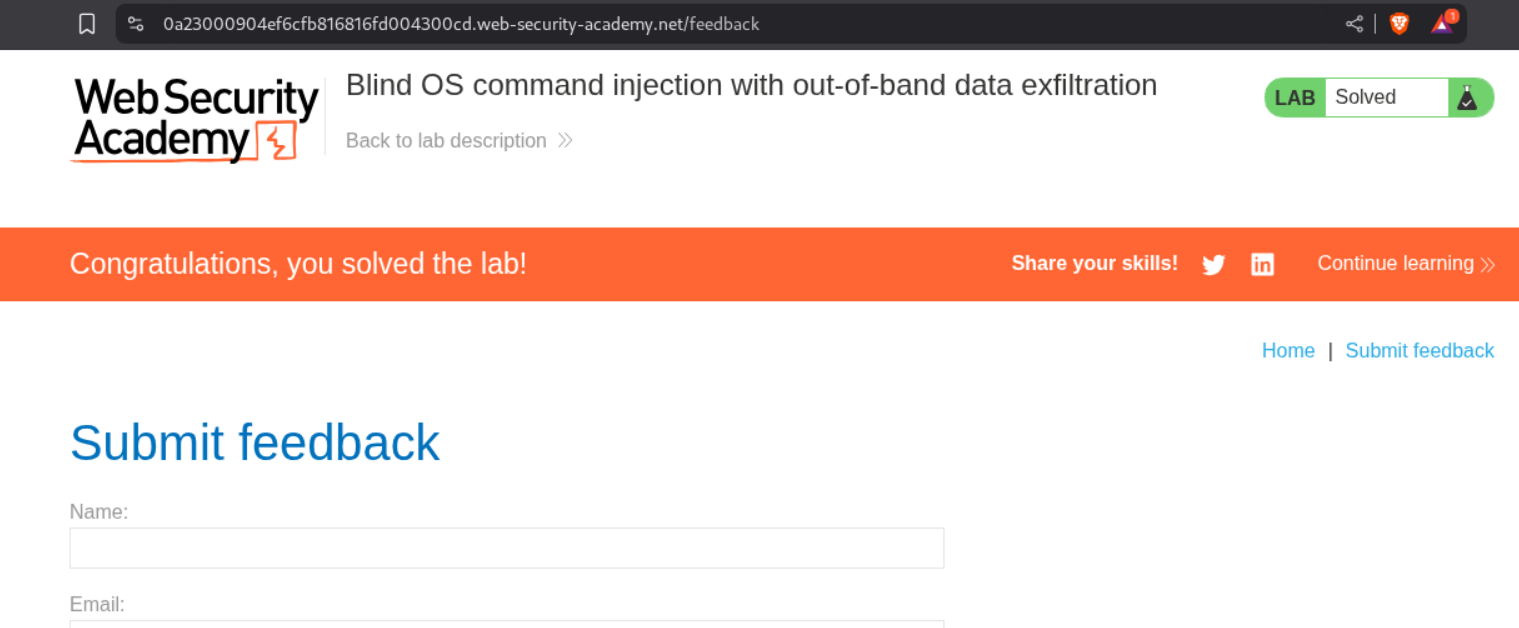
Task: Follow the 'Continue learning' link
Action: point(1395,263)
